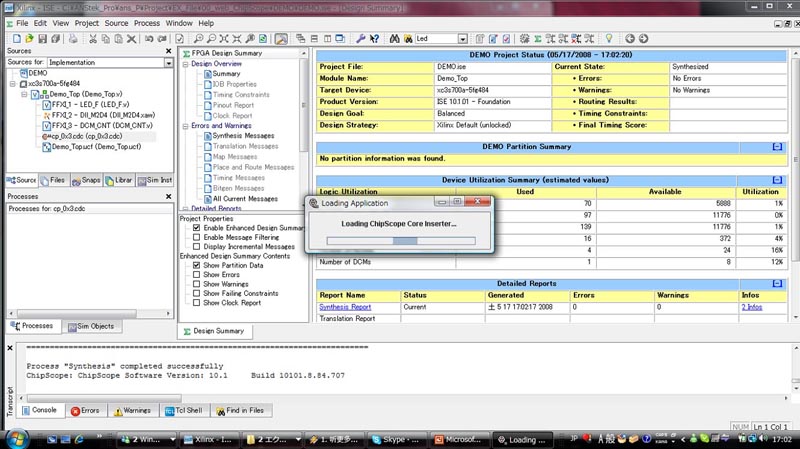Collapse the Demo_Top source tree node
800x449 pixels.
point(24,94)
